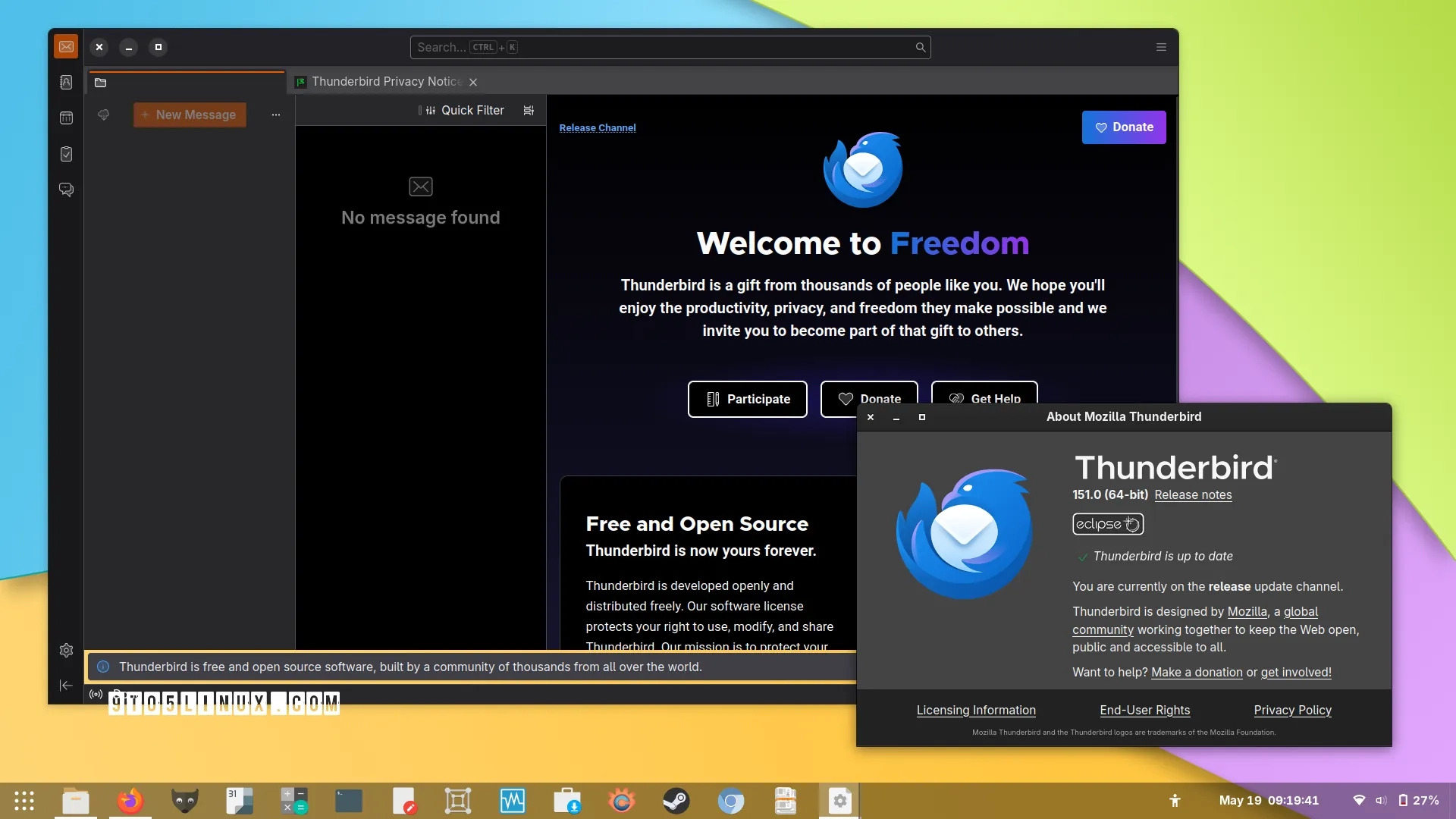Open the Terminal in taskbar
Screen dimensions: 1456x819
[349, 801]
